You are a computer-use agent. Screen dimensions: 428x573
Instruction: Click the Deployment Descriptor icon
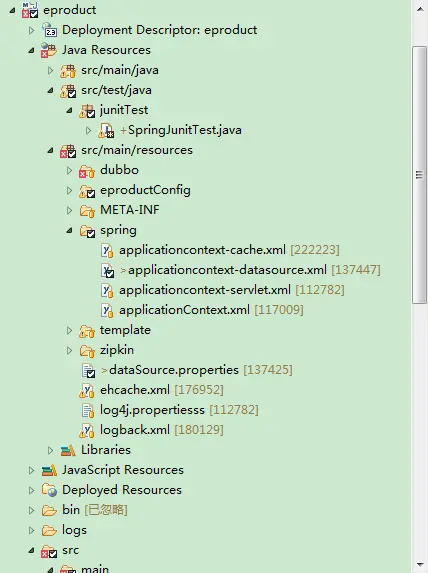(x=49, y=30)
